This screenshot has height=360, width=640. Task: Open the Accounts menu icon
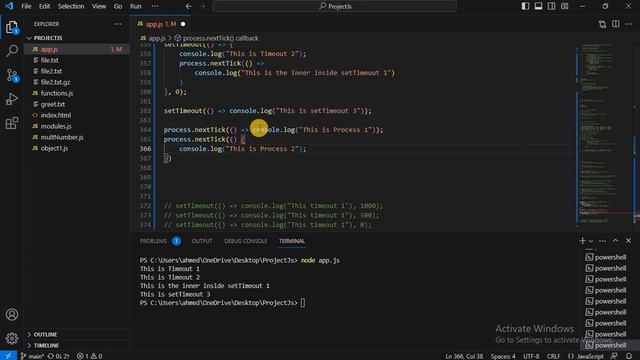click(x=12, y=314)
